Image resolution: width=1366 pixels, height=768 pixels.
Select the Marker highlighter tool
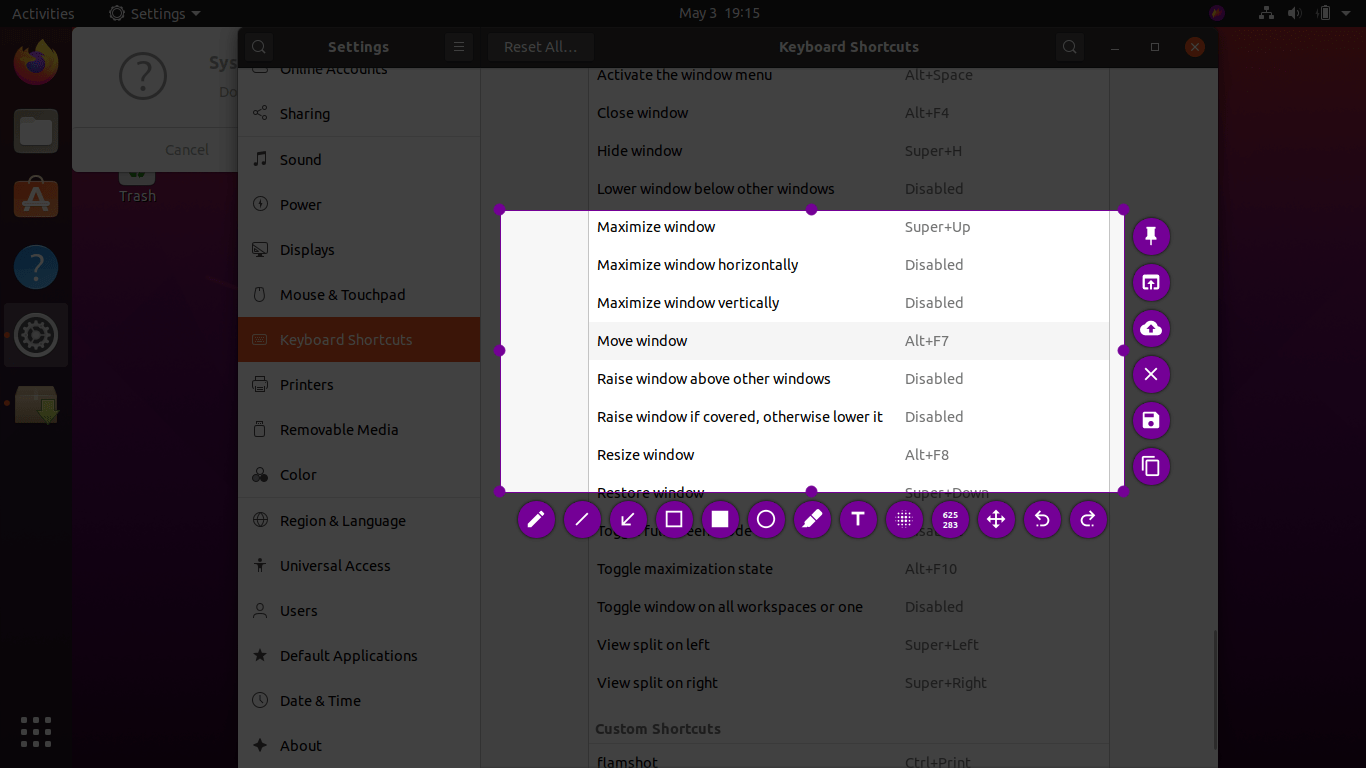[x=812, y=519]
